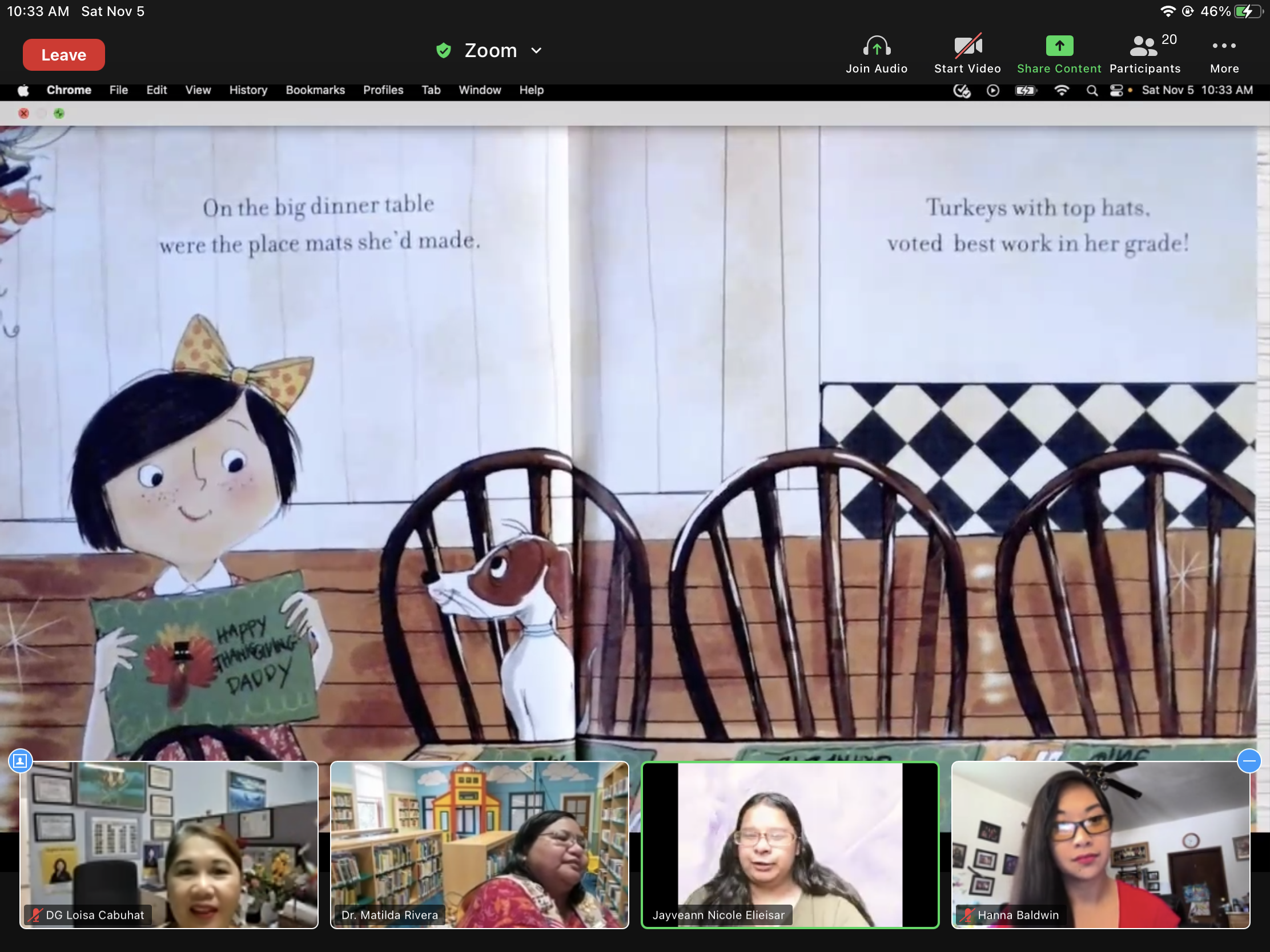Open the Chrome menu in shared menu bar
Viewport: 1270px width, 952px height.
pyautogui.click(x=69, y=90)
